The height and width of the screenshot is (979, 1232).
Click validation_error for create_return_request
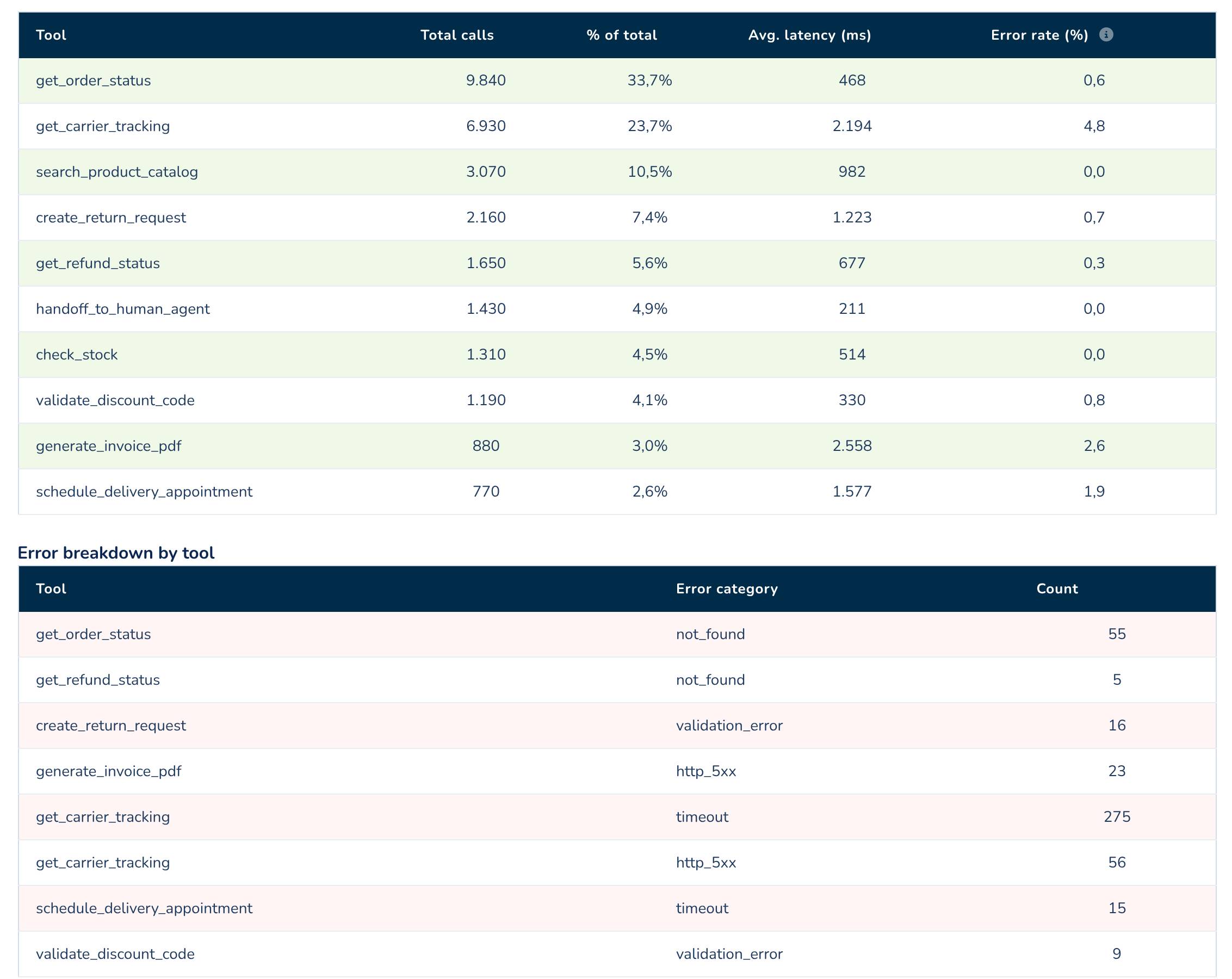729,726
